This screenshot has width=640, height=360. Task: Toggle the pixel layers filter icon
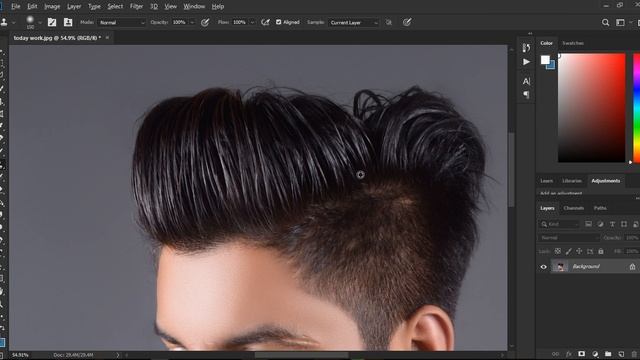pos(588,224)
